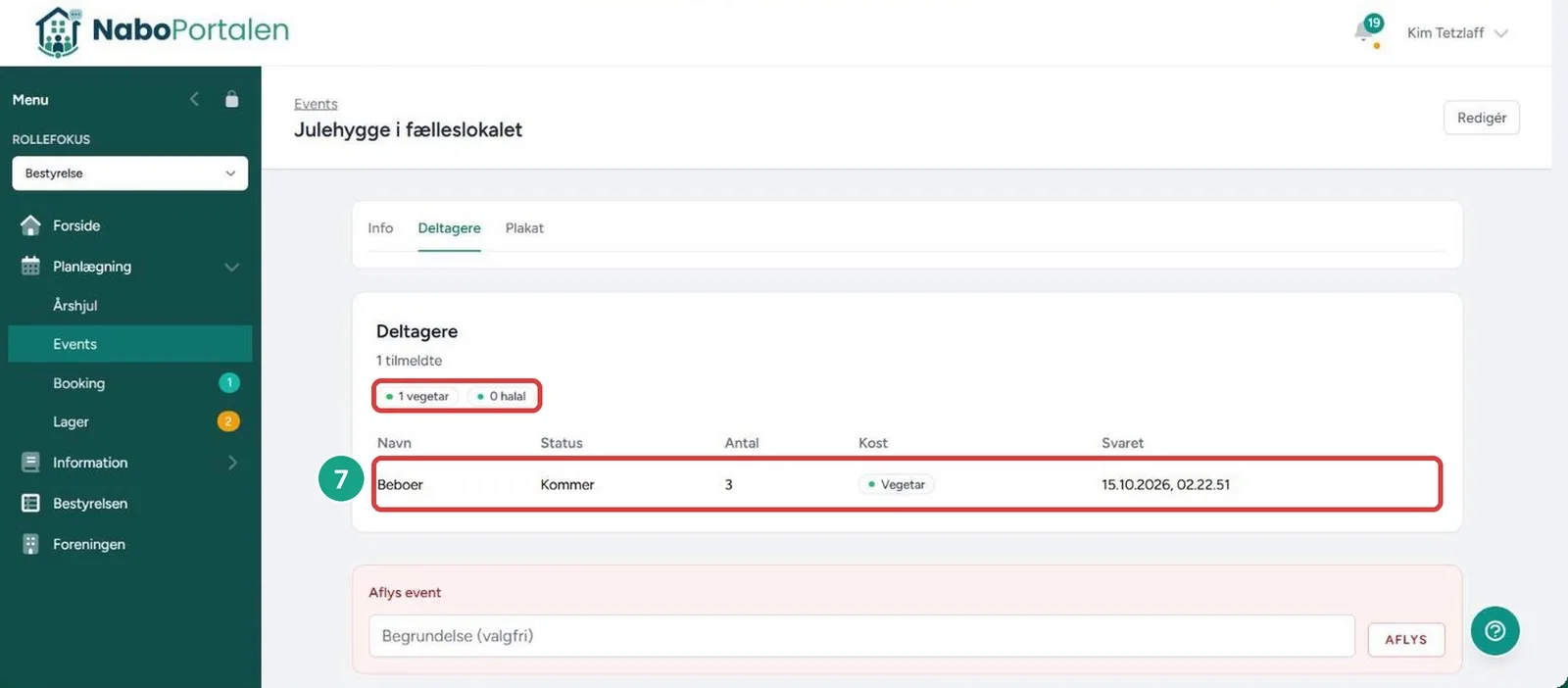
Task: Expand the Information section arrow
Action: [x=232, y=463]
